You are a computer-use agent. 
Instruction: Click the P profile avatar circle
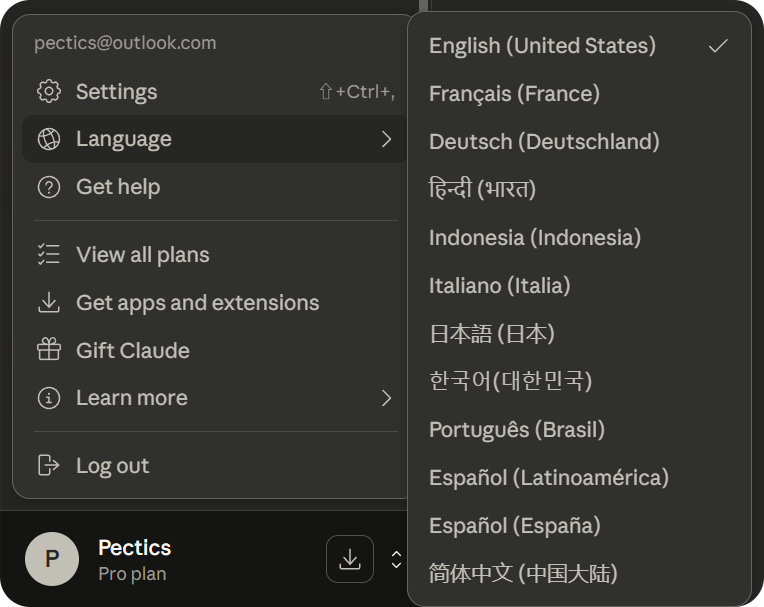coord(52,559)
